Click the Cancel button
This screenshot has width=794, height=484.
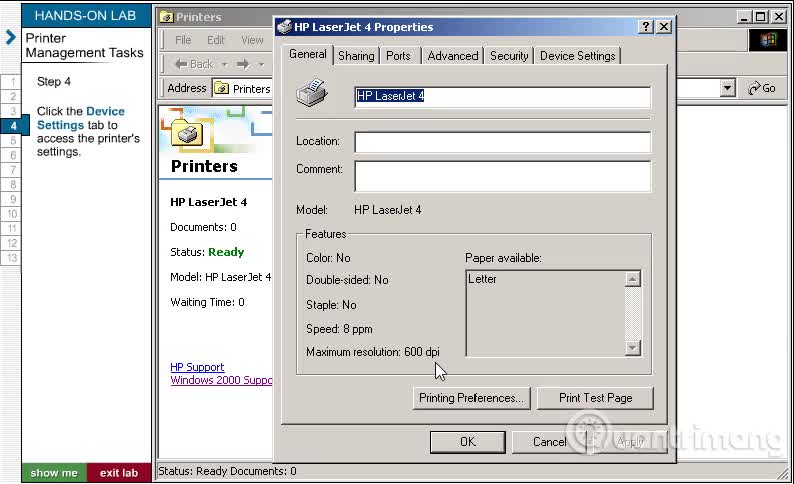click(x=549, y=442)
